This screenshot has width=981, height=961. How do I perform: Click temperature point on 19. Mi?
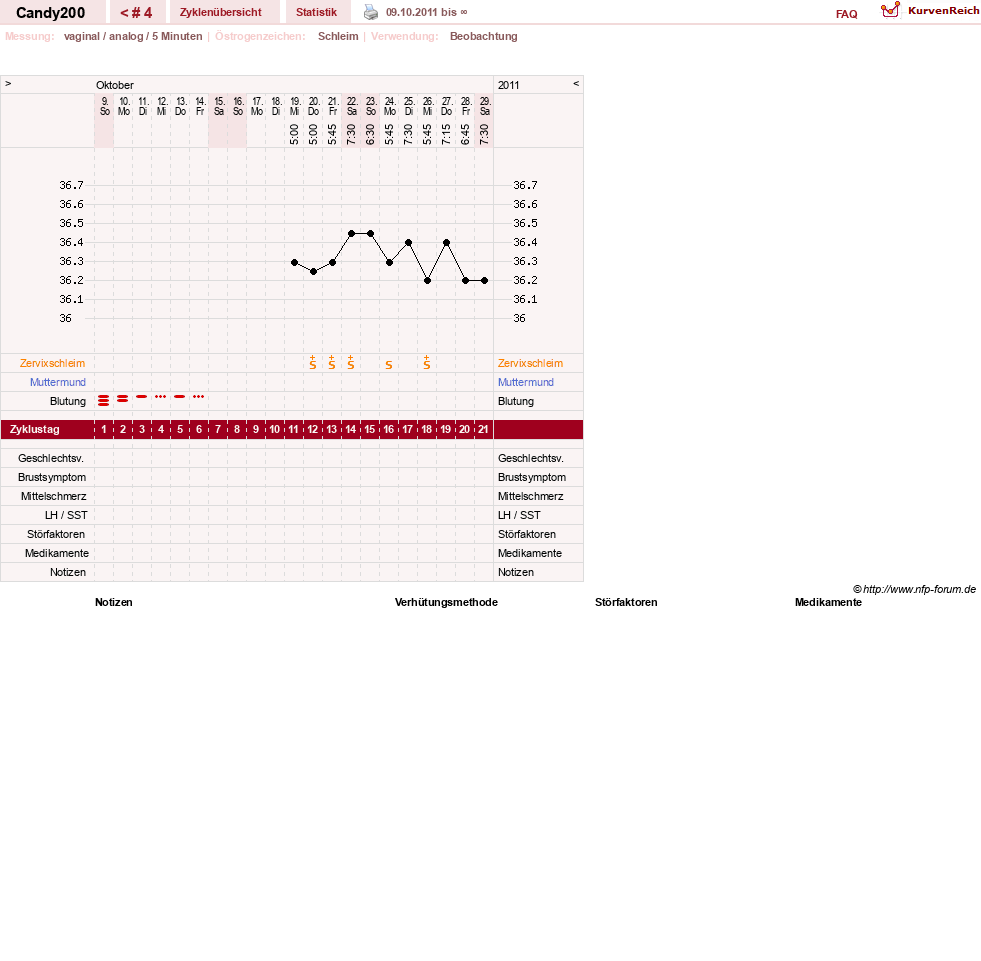[295, 263]
